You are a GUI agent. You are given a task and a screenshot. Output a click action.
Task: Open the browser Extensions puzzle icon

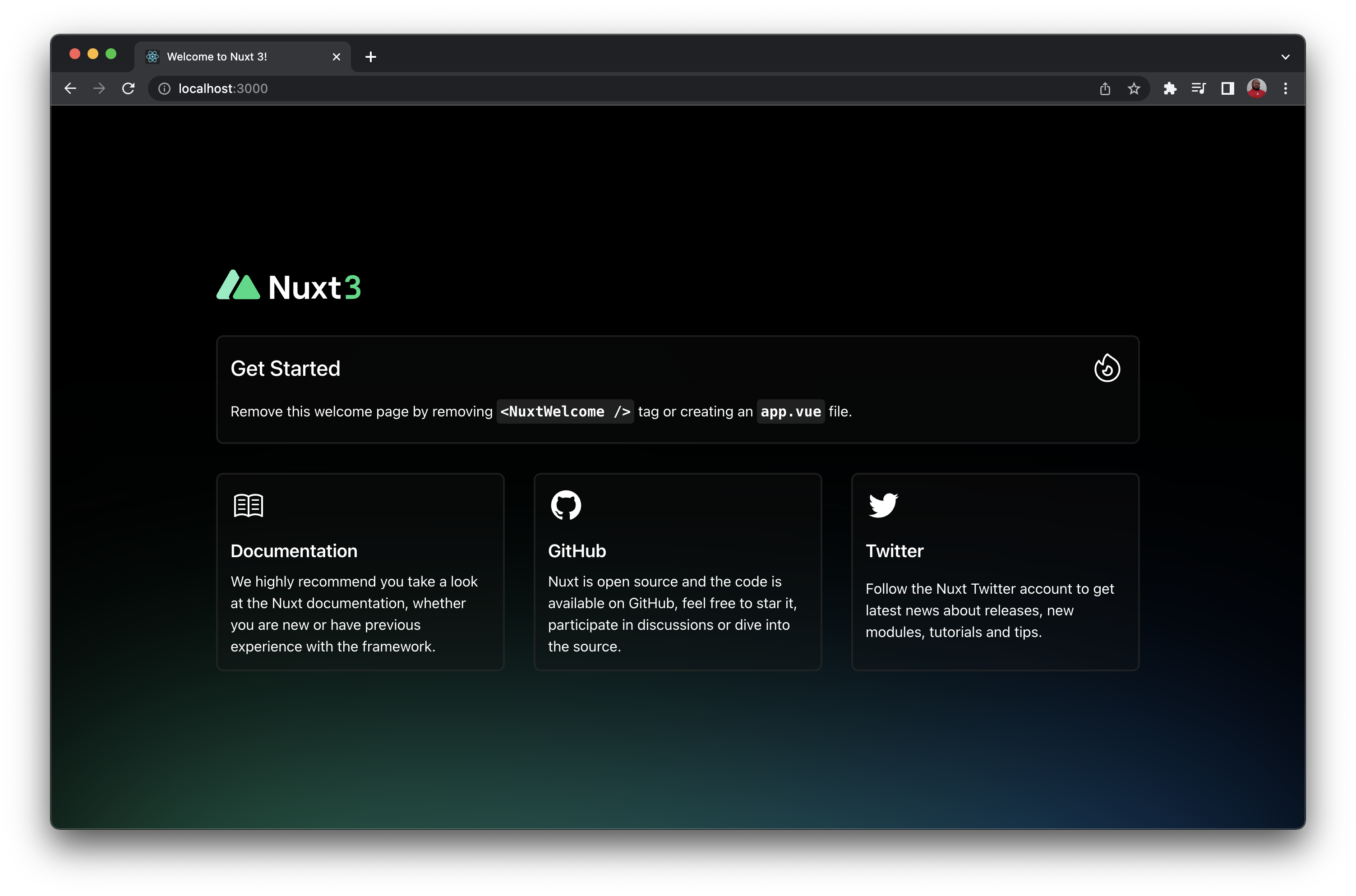(1170, 88)
